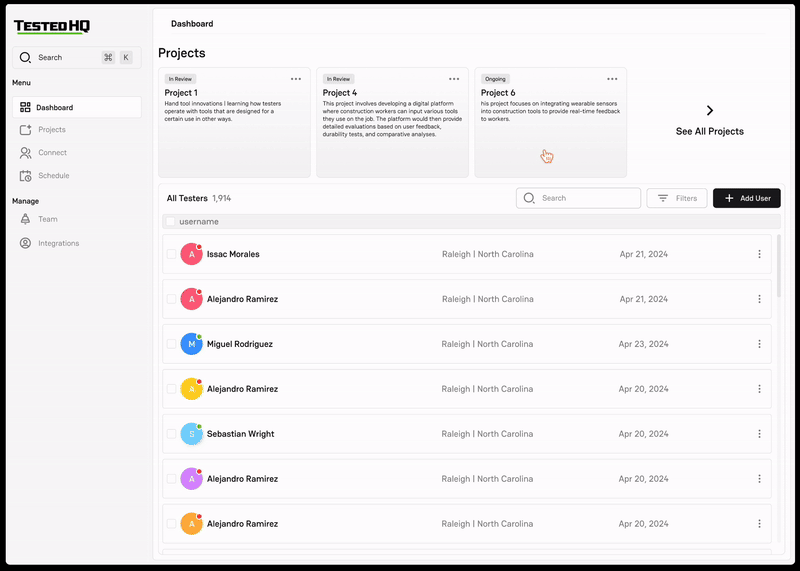The width and height of the screenshot is (800, 571).
Task: Check the Issac Morales row checkbox
Action: click(x=171, y=254)
